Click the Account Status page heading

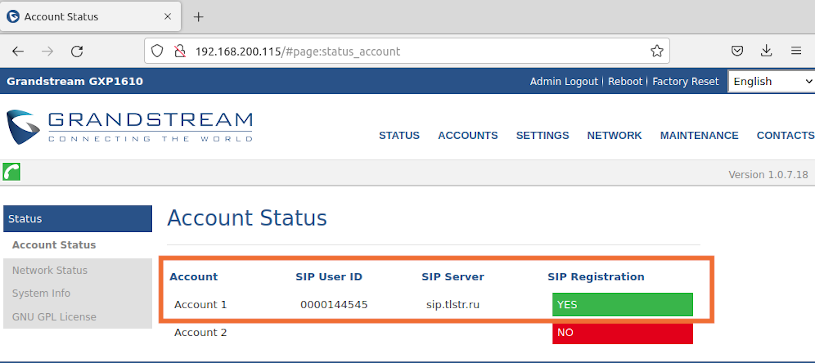(x=247, y=218)
